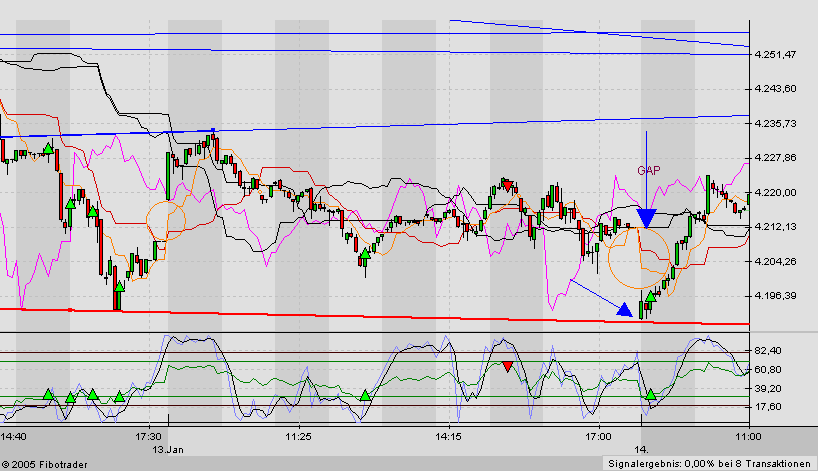Click the 11:00 time axis label

point(747,437)
